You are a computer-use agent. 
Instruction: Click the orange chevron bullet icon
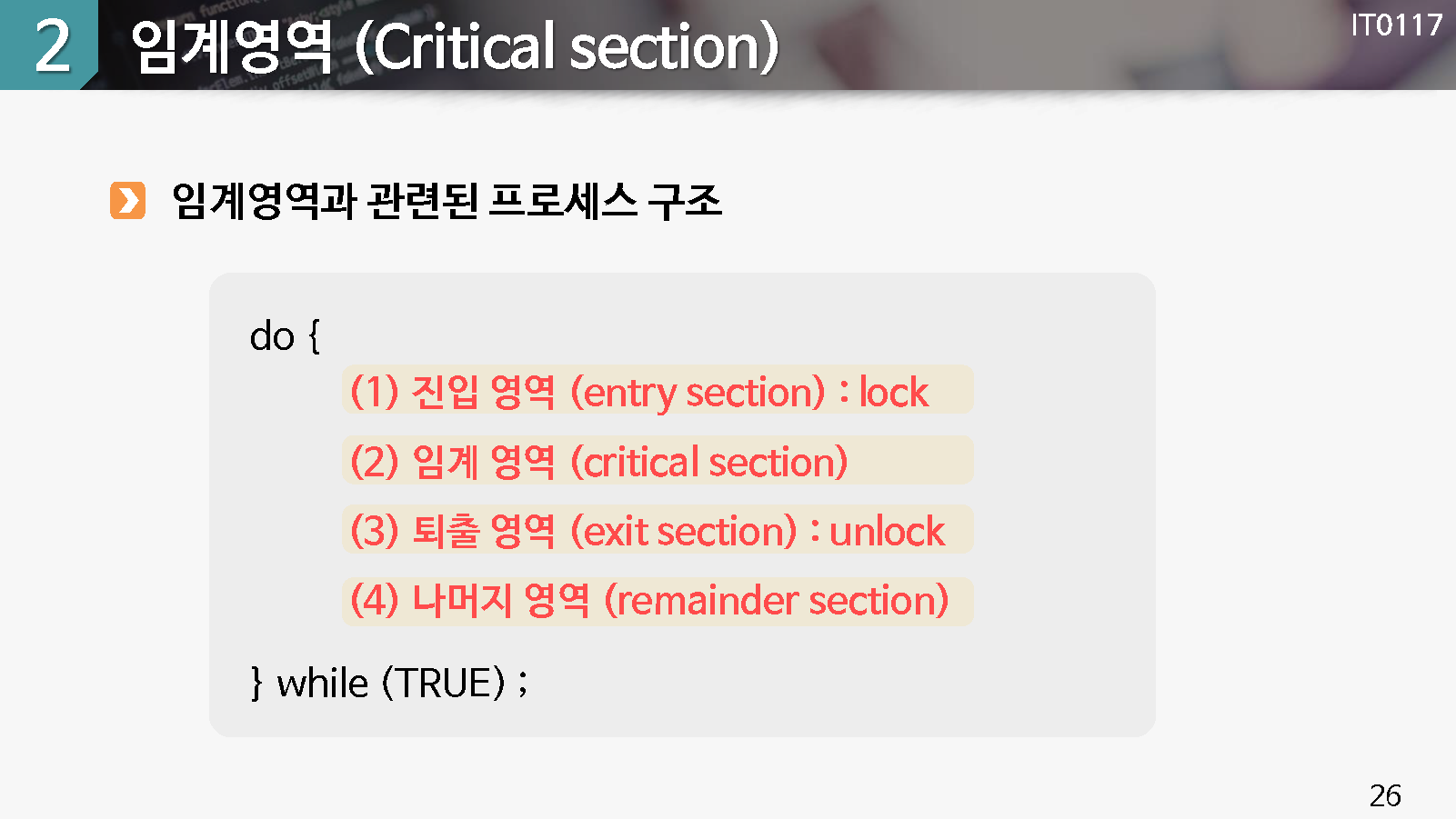tap(127, 201)
